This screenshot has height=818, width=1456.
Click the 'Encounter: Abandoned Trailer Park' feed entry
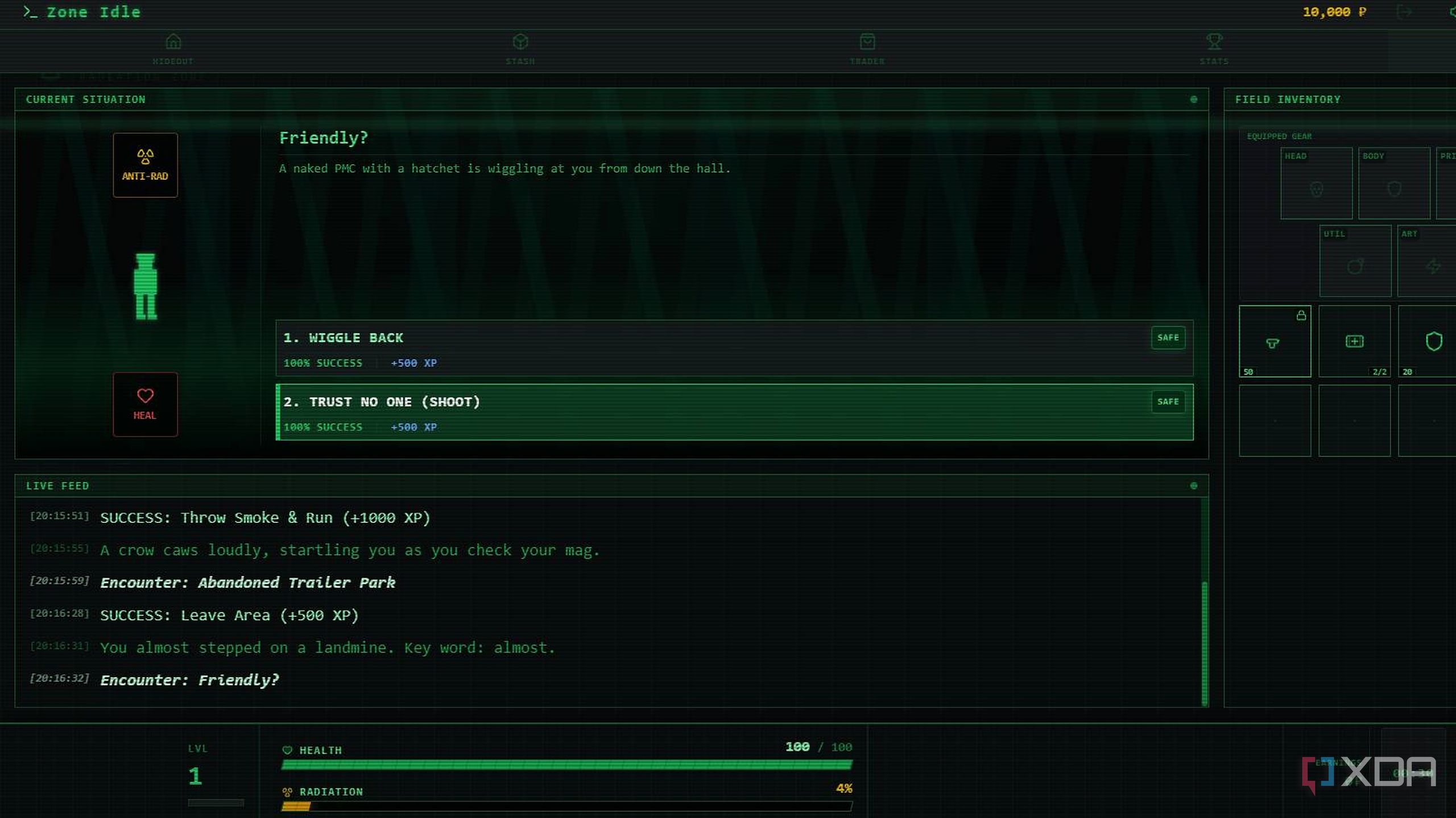pos(247,583)
